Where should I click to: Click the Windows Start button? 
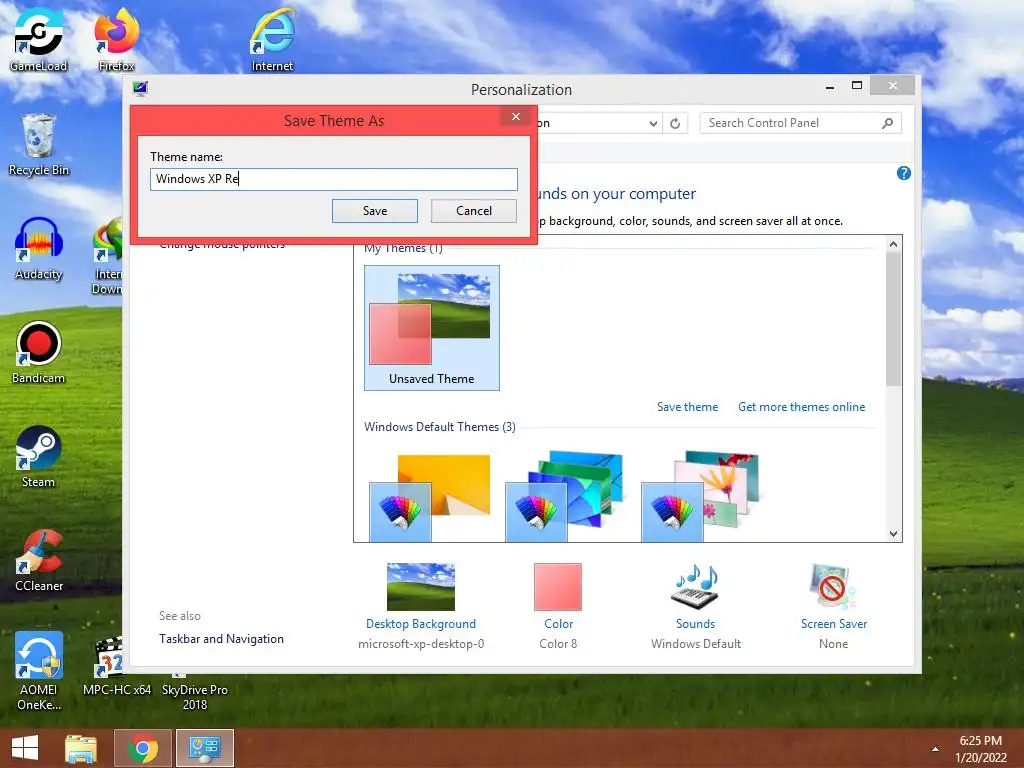(25, 748)
